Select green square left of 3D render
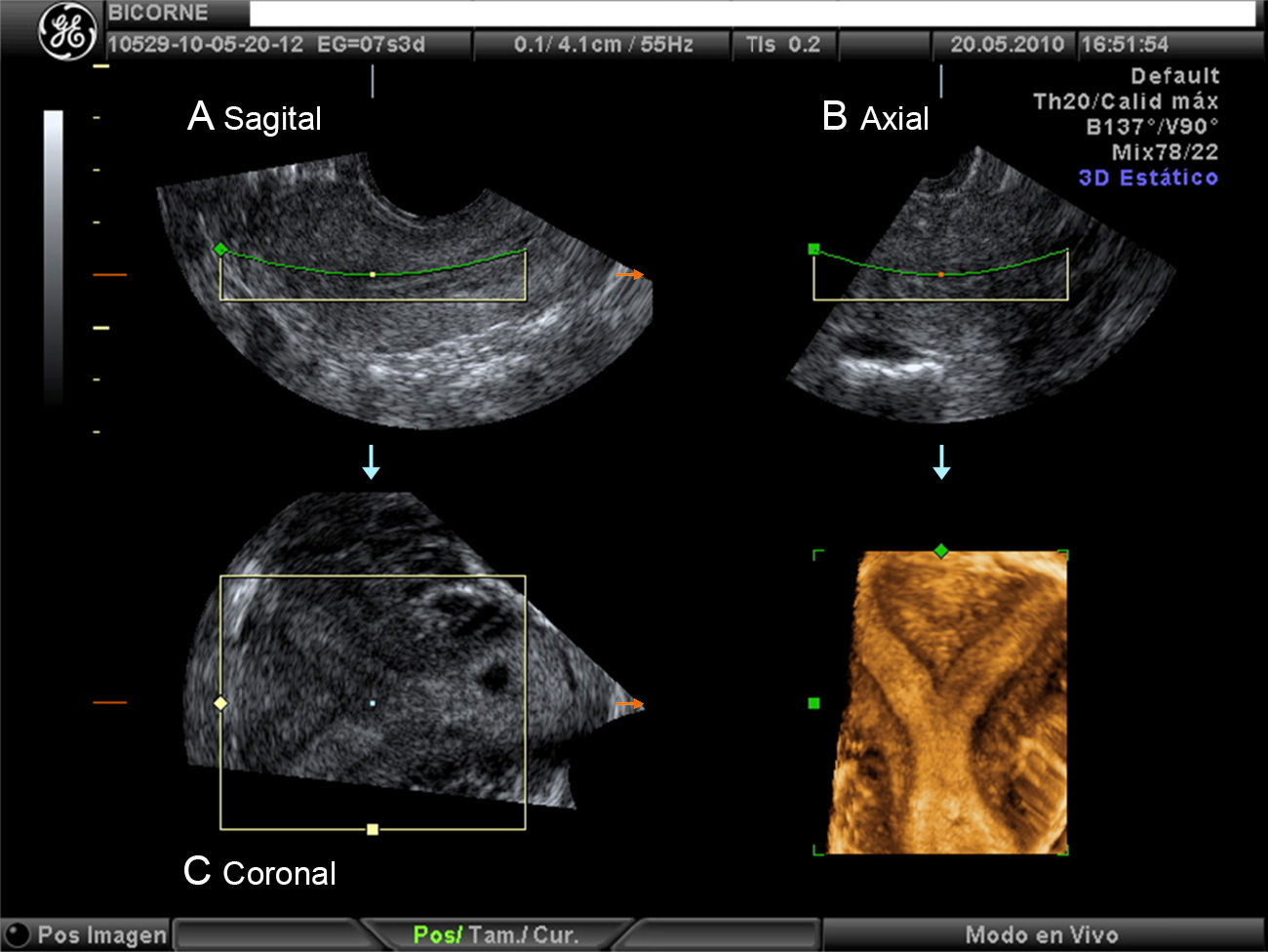This screenshot has width=1268, height=952. click(814, 702)
